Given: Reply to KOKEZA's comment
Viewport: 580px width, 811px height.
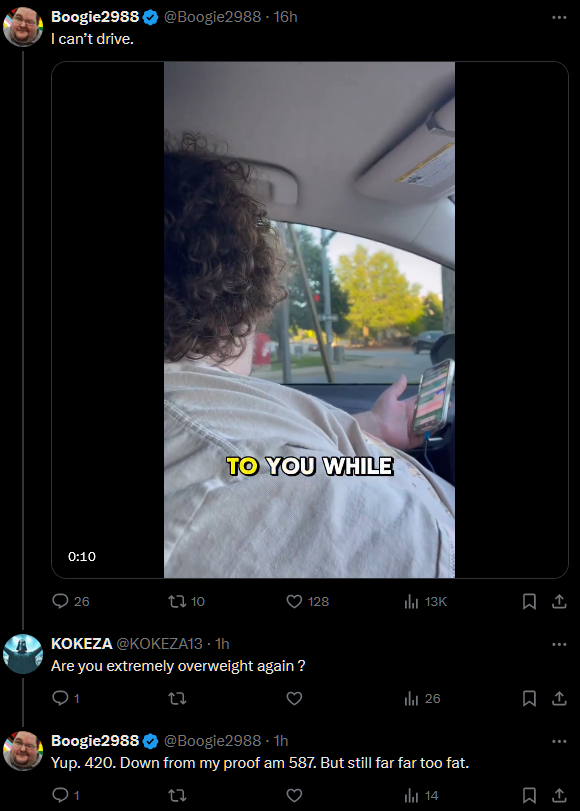Looking at the screenshot, I should point(66,698).
